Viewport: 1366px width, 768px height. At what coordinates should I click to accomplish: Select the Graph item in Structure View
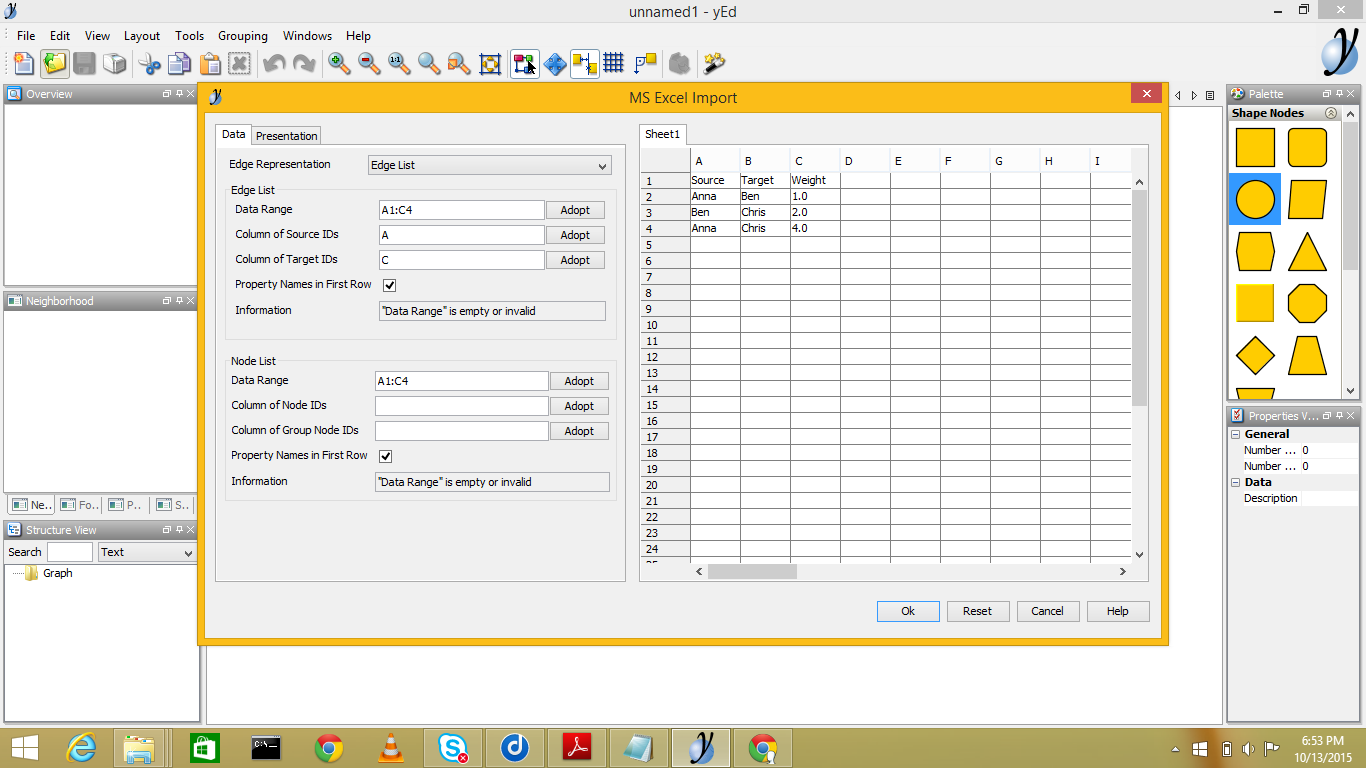click(57, 573)
